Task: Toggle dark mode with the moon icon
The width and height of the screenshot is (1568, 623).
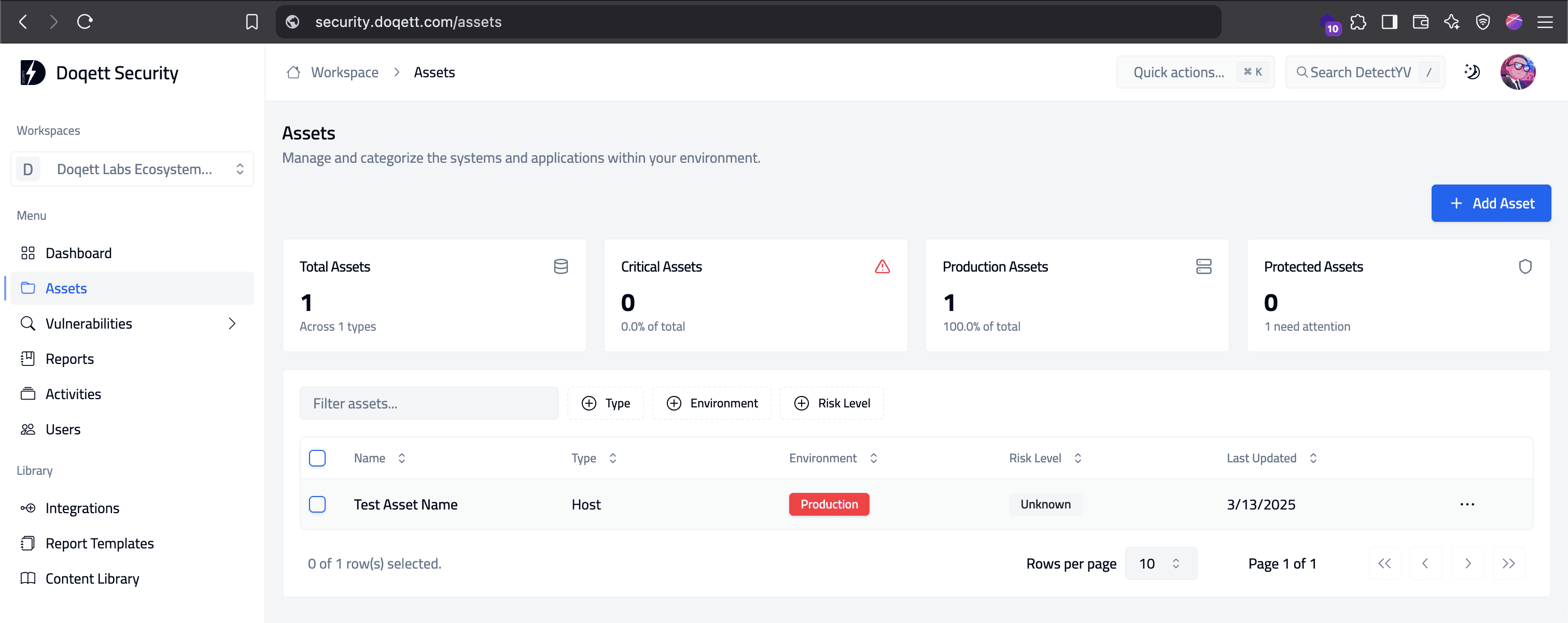Action: pyautogui.click(x=1473, y=72)
